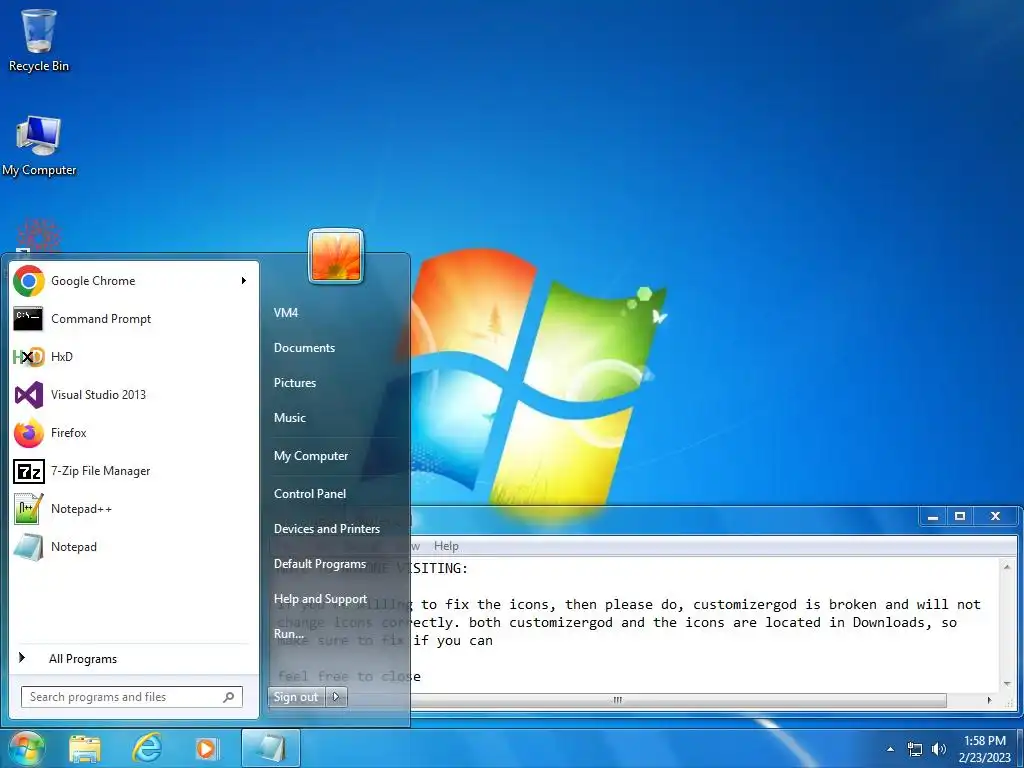Show hidden tray icons arrow
This screenshot has height=768, width=1024.
[x=890, y=749]
